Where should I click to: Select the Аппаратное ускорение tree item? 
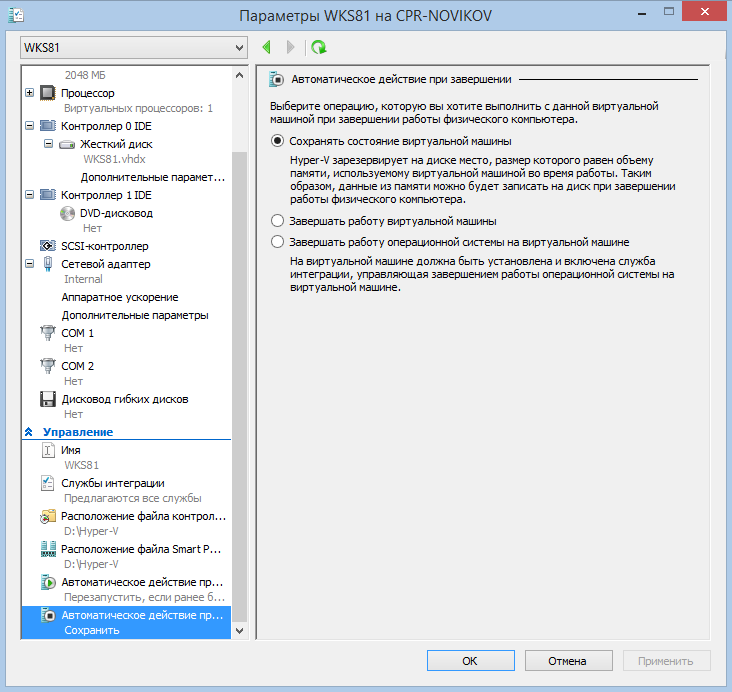pyautogui.click(x=120, y=297)
